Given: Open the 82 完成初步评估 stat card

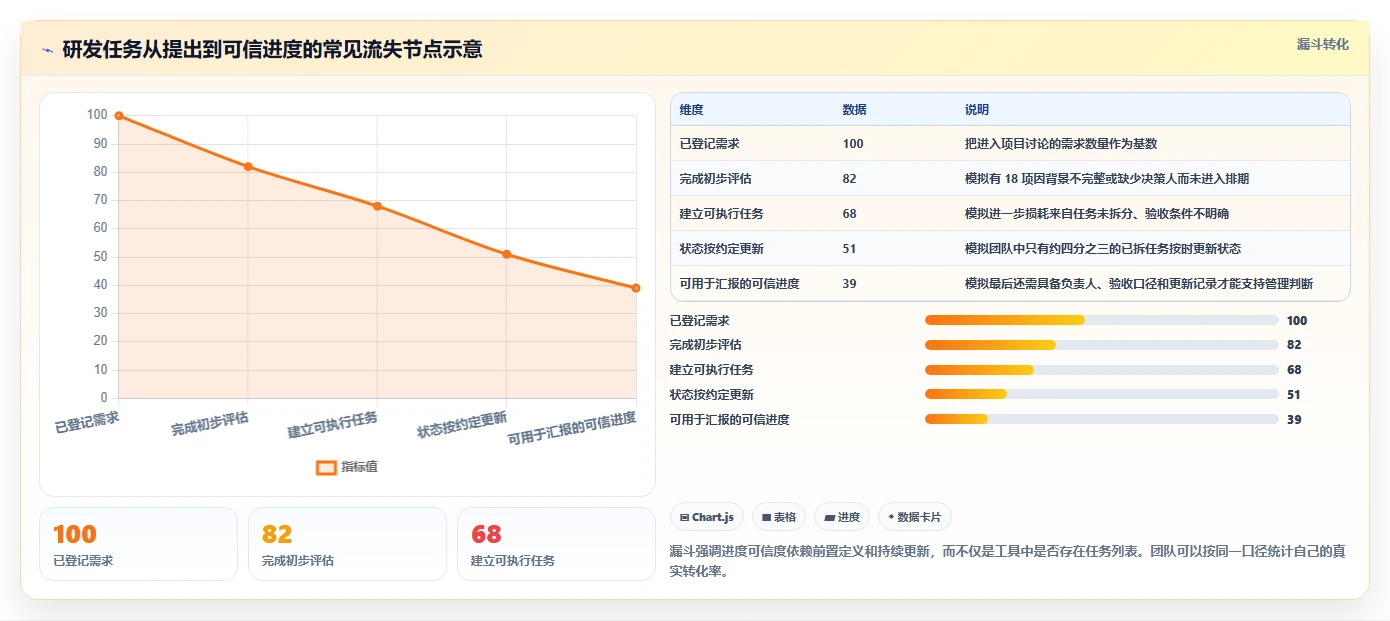Looking at the screenshot, I should 347,544.
